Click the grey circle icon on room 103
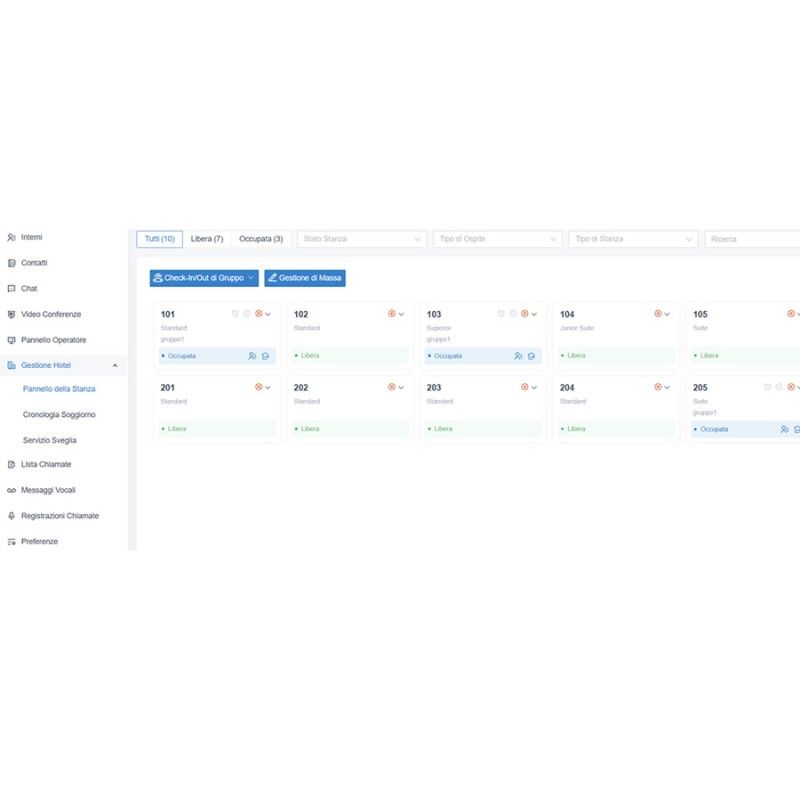Image resolution: width=800 pixels, height=800 pixels. tap(513, 314)
